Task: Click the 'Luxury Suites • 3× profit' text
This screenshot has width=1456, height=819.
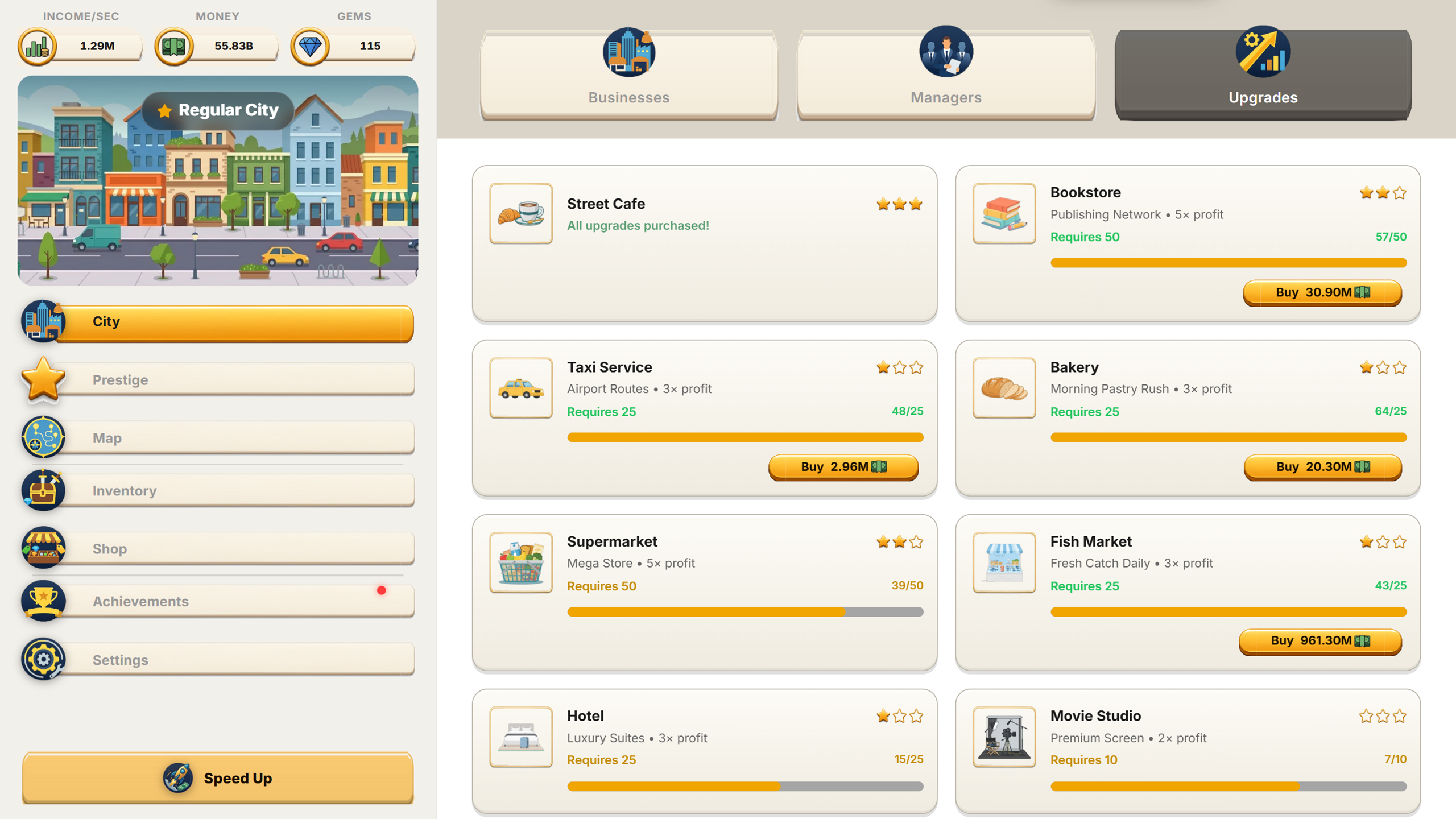Action: pos(637,738)
